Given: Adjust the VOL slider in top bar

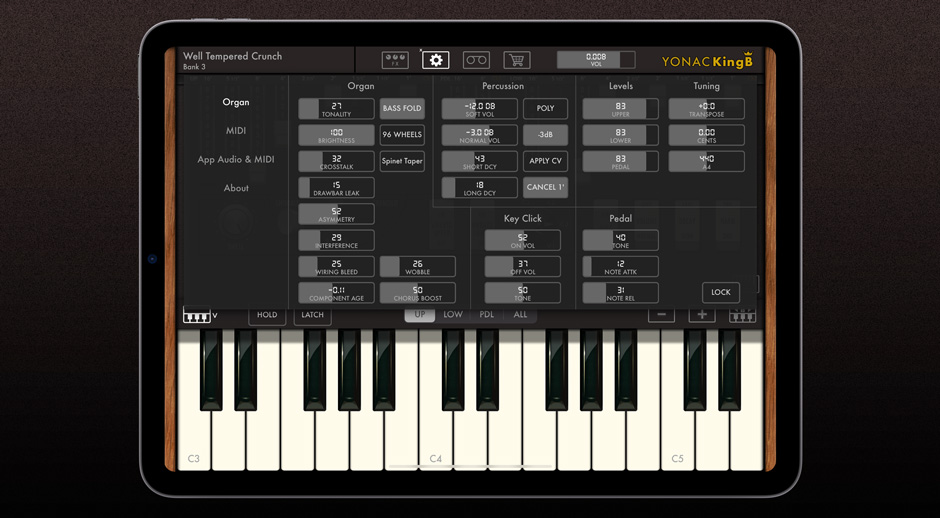Looking at the screenshot, I should point(596,60).
